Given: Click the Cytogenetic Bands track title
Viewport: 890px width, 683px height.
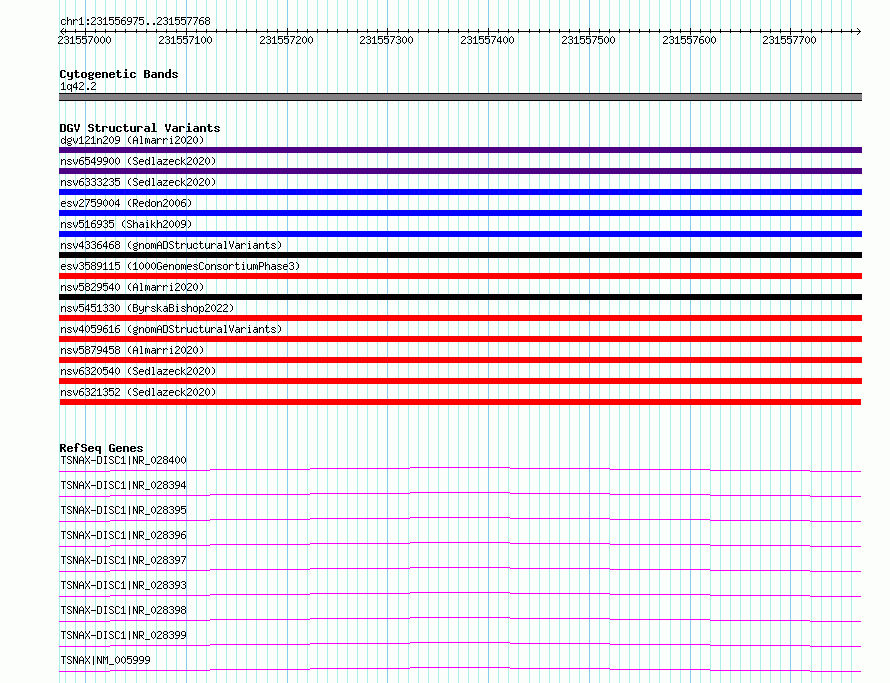Looking at the screenshot, I should [119, 74].
